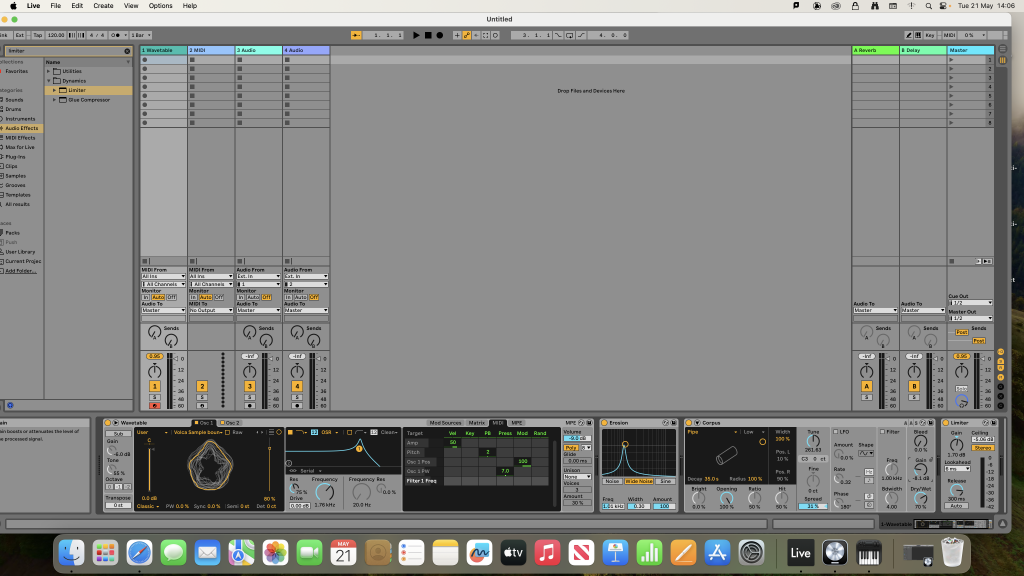Toggle the Draw Mode pencil button

[908, 35]
